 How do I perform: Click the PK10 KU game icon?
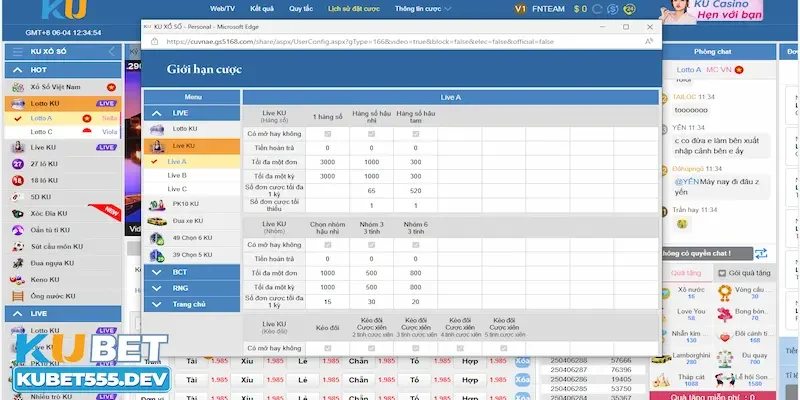(x=157, y=203)
